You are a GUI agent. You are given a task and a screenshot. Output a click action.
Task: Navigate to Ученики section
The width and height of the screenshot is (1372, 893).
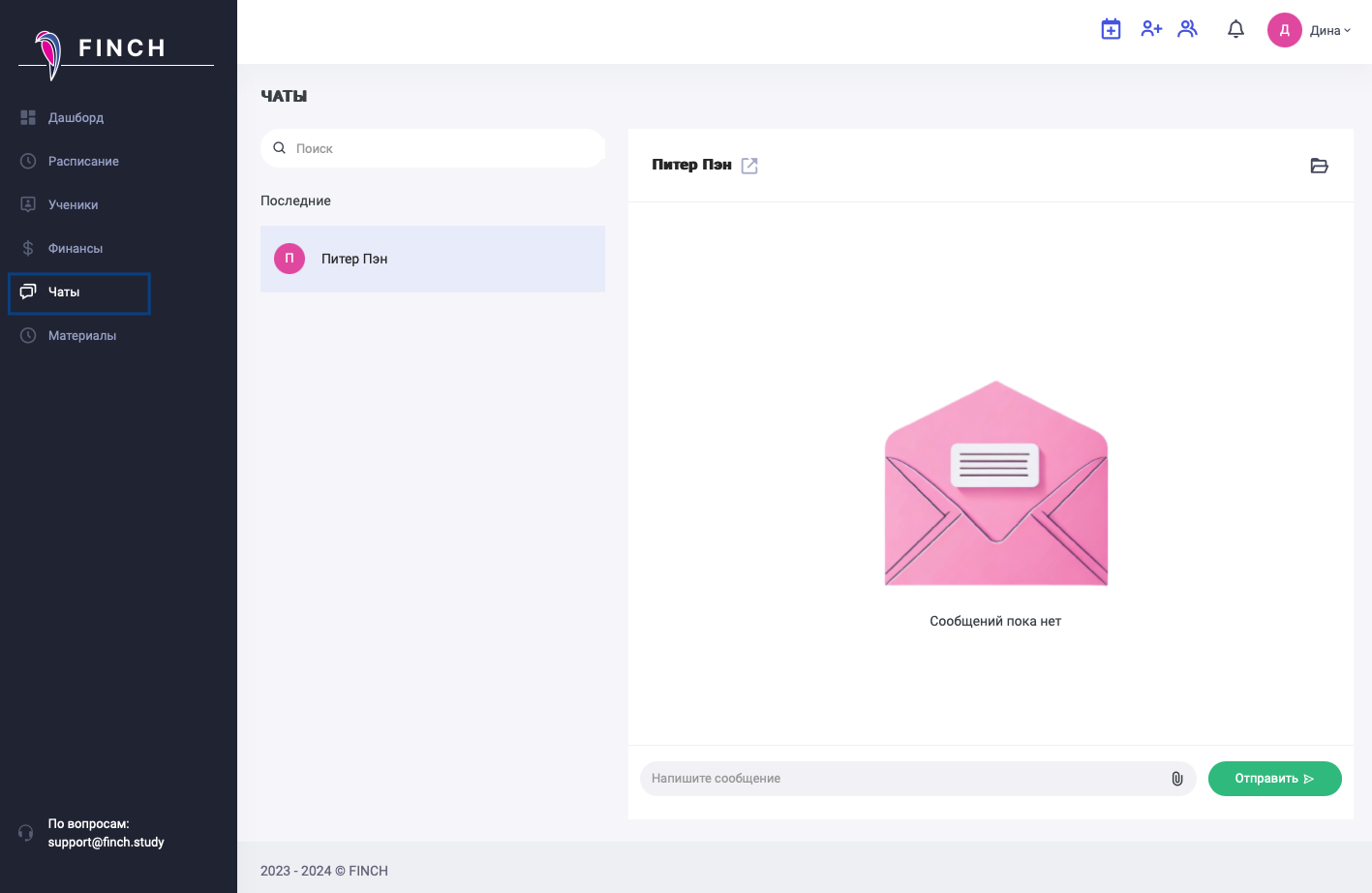pos(73,204)
